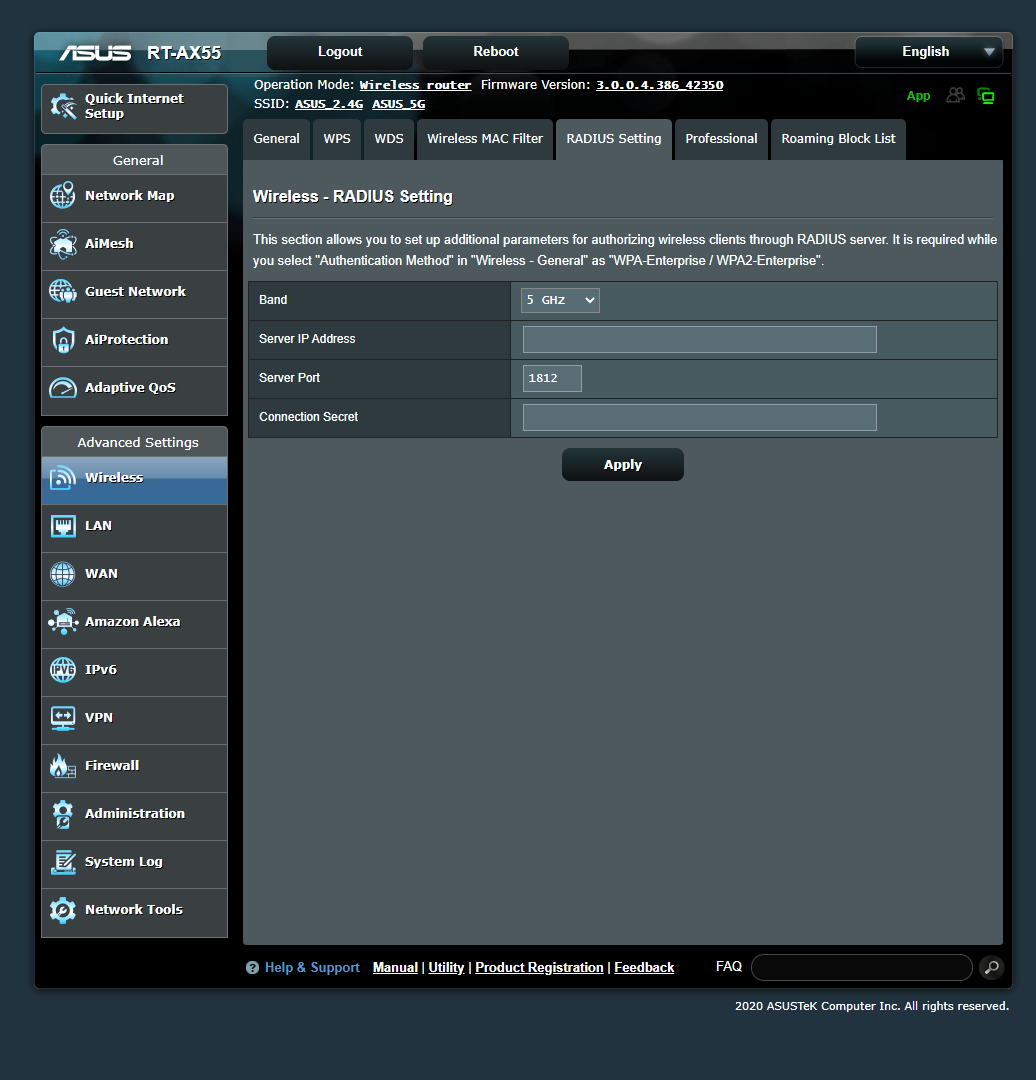Open the Feedback link
Viewport: 1036px width, 1080px height.
[644, 968]
